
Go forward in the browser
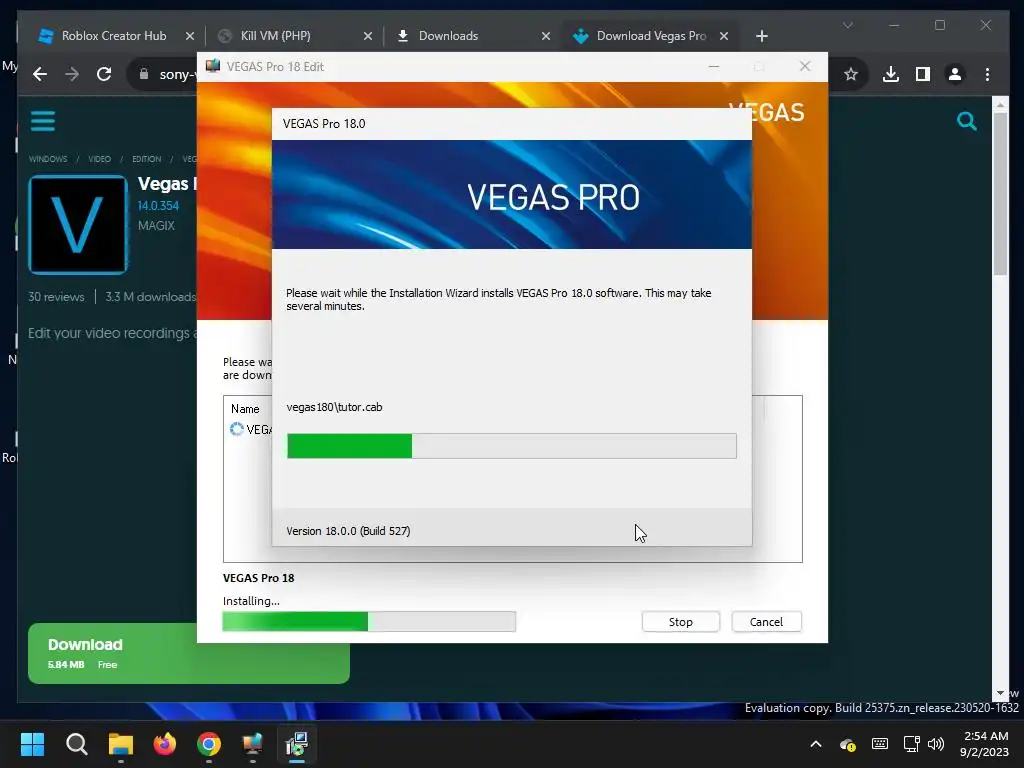(x=72, y=74)
